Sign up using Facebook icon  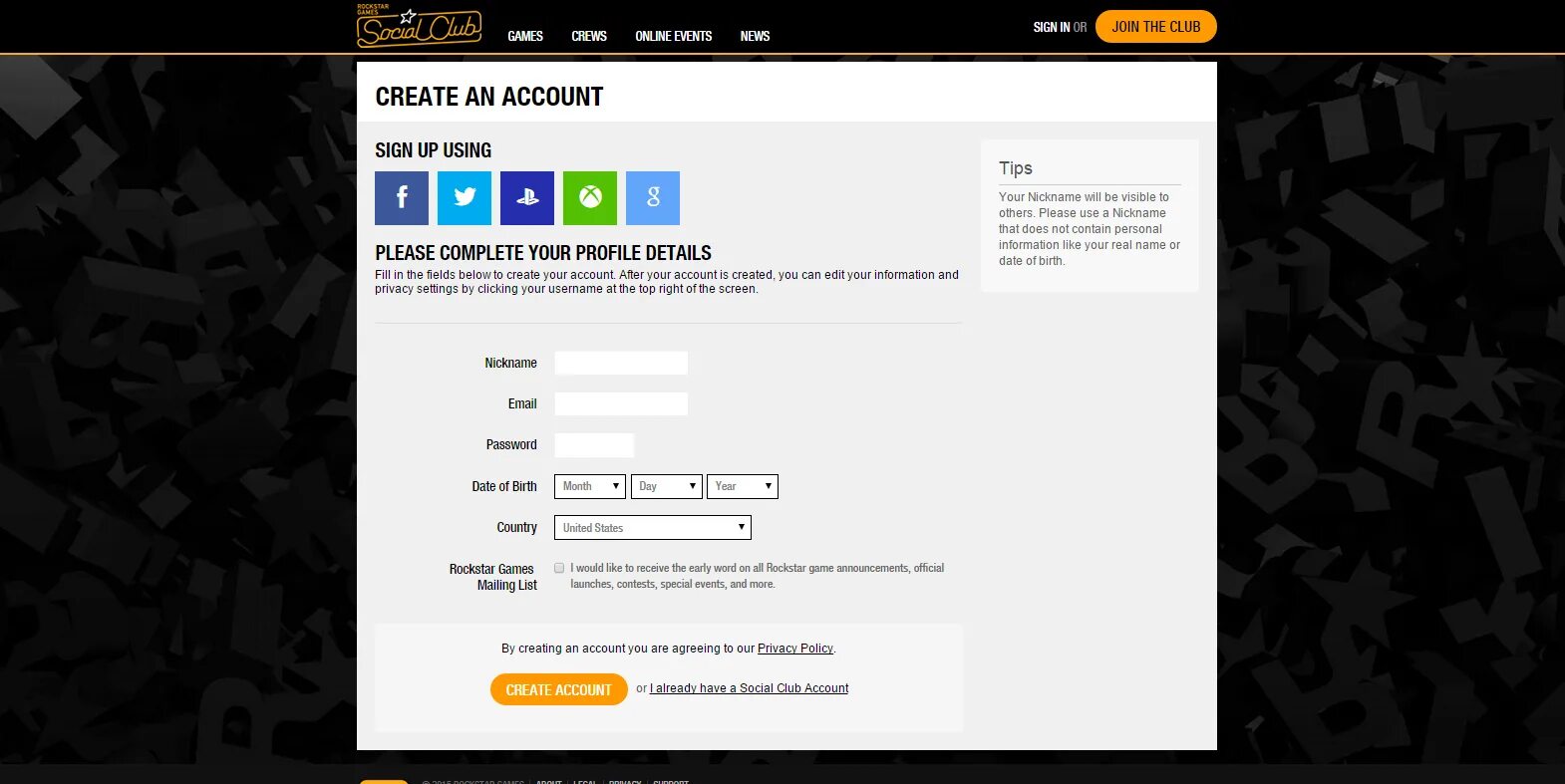402,197
